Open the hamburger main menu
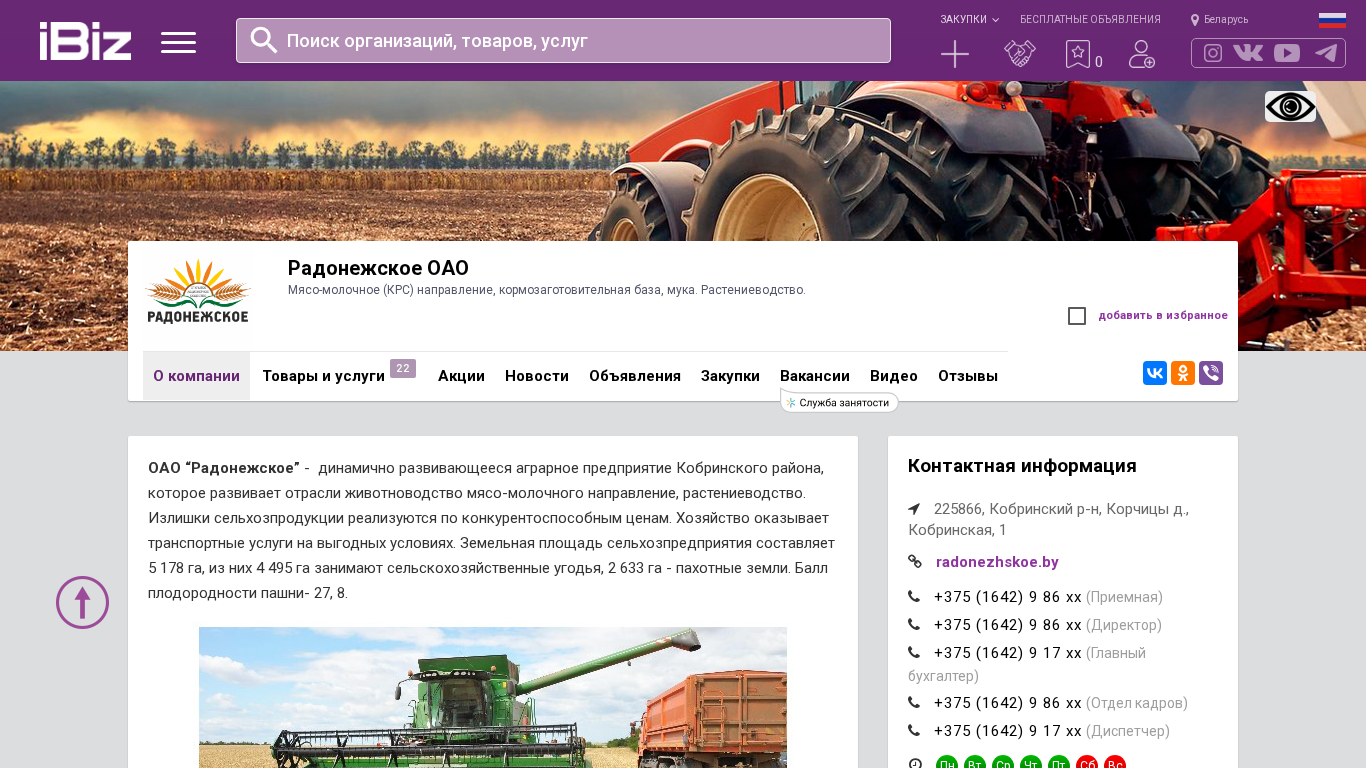Image resolution: width=1366 pixels, height=768 pixels. [x=178, y=42]
